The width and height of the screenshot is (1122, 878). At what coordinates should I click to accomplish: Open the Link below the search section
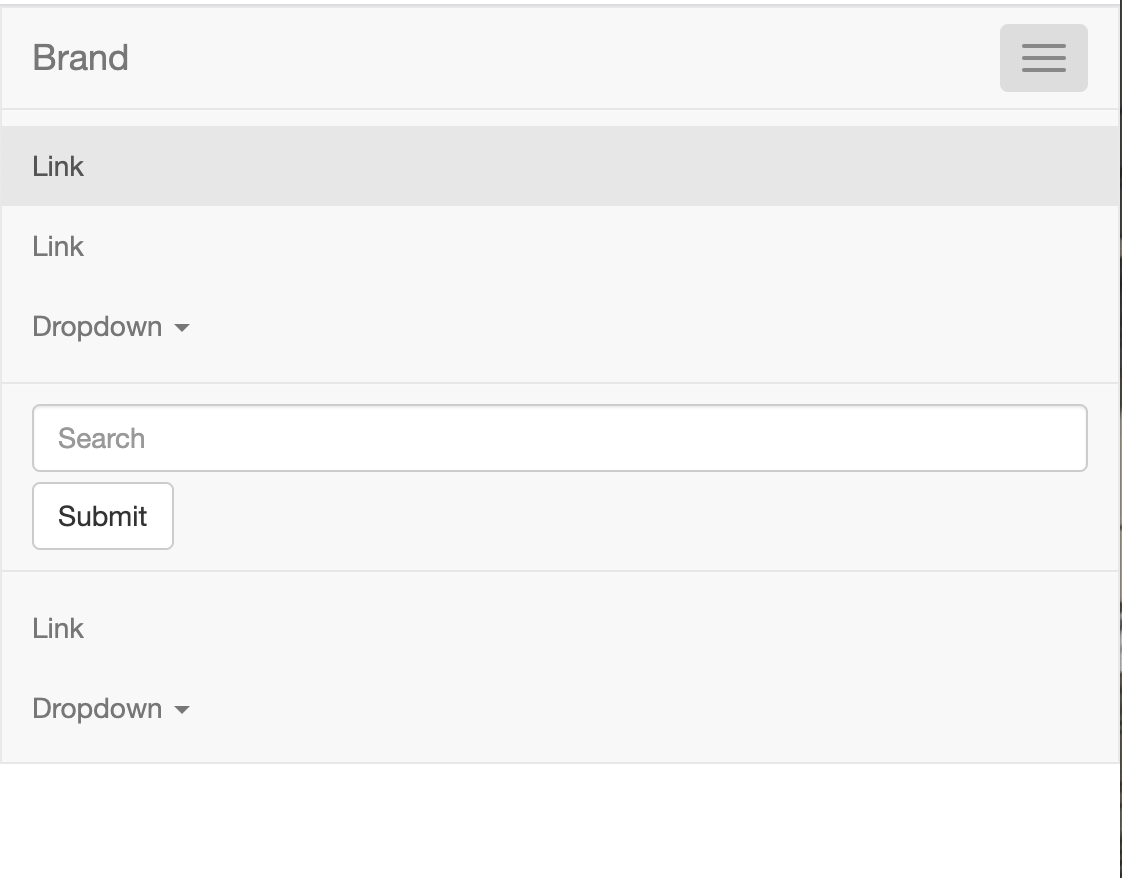point(58,629)
